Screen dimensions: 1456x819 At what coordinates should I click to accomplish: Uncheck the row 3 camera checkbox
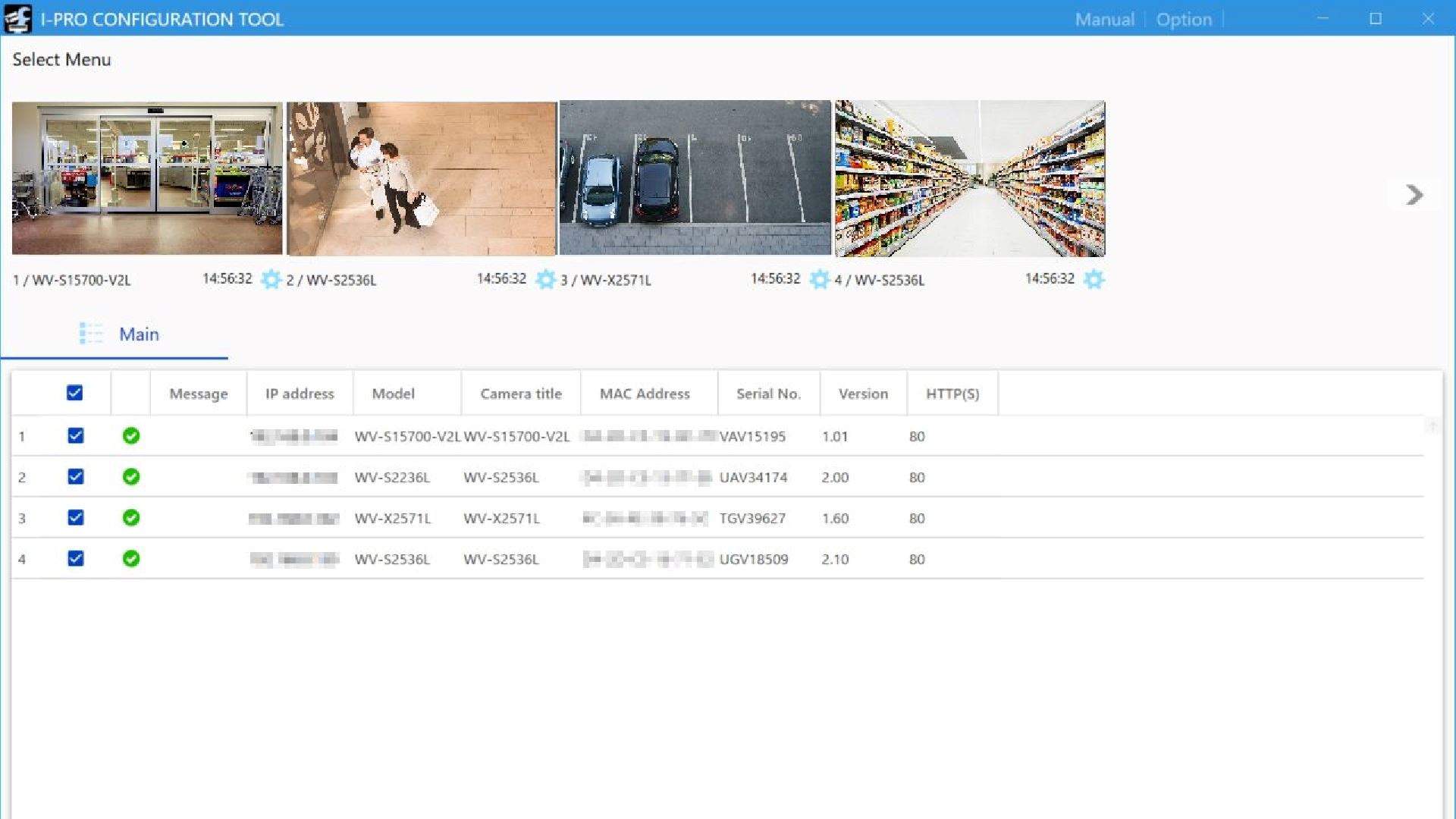click(x=75, y=517)
